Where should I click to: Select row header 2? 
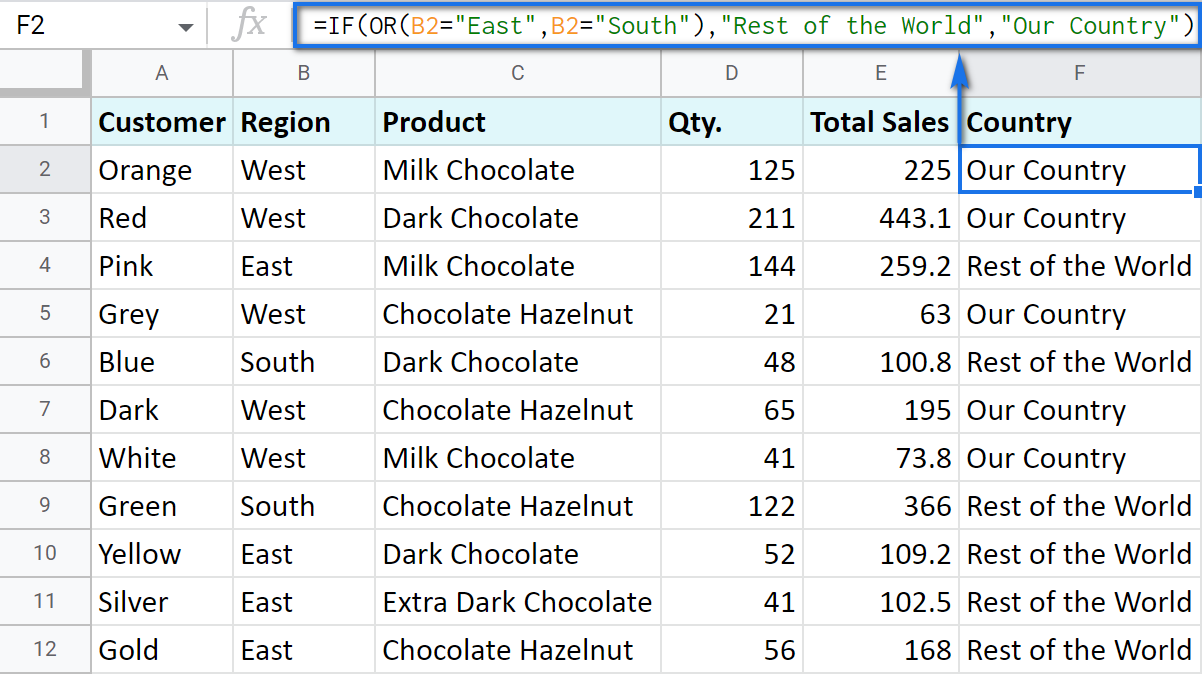[45, 169]
